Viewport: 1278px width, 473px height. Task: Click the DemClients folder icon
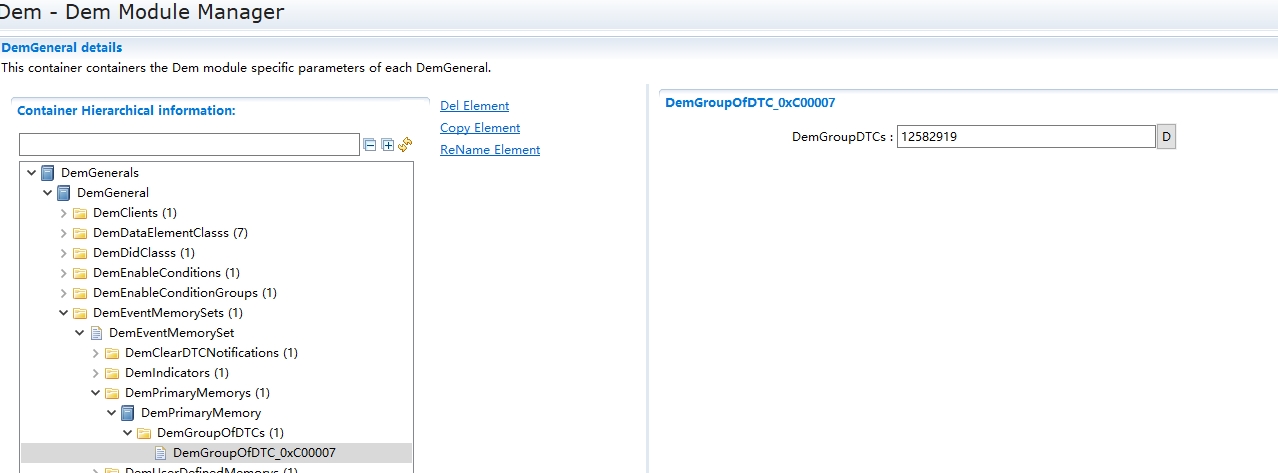tap(80, 213)
